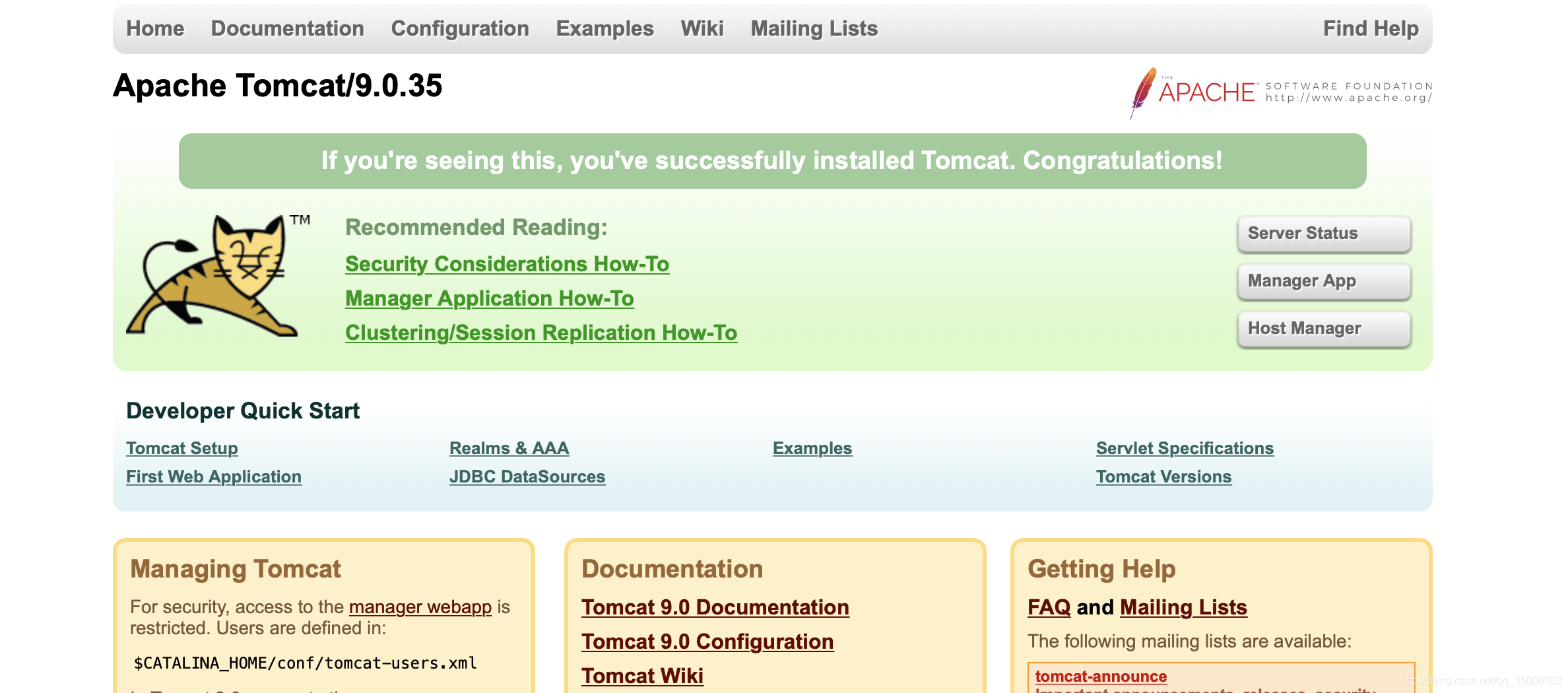
Task: Open the Manager App button
Action: click(x=1324, y=281)
